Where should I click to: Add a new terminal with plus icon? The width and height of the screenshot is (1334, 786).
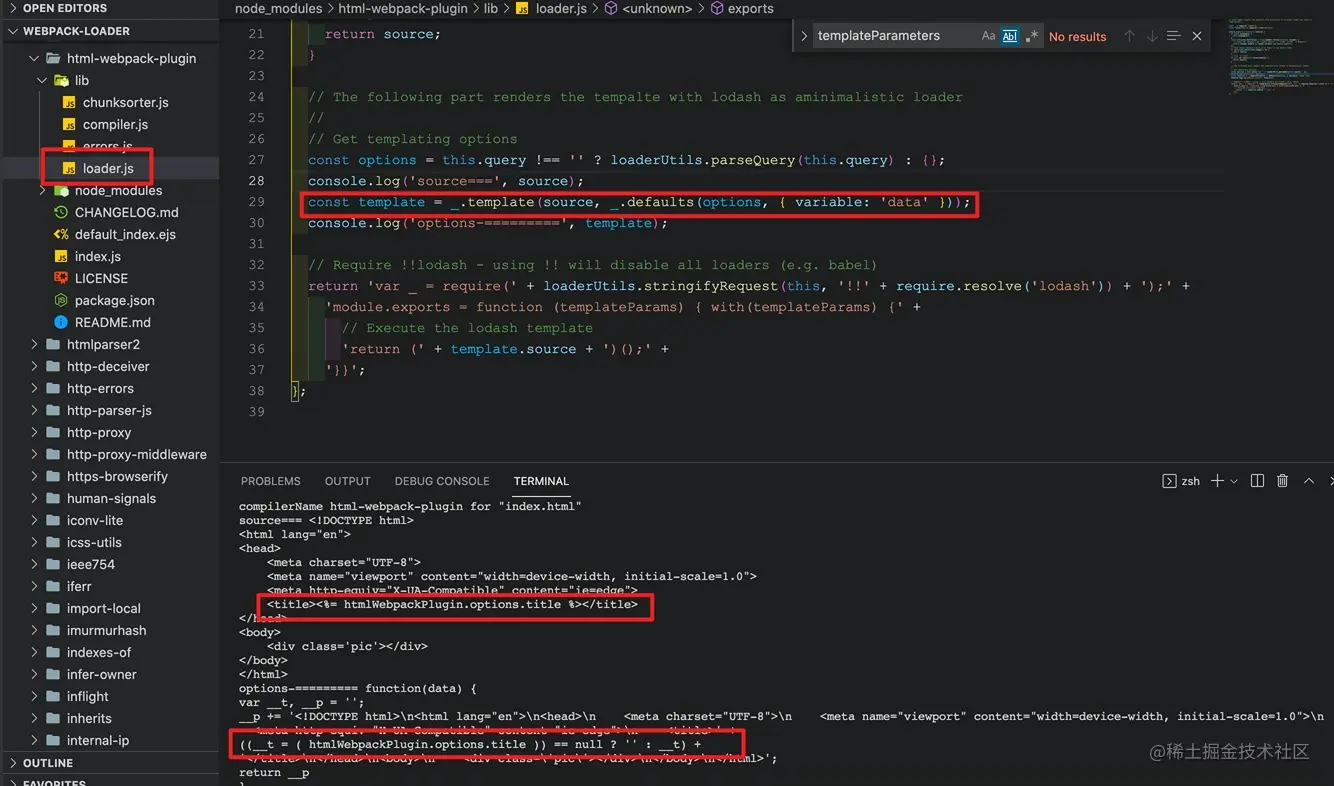point(1217,481)
